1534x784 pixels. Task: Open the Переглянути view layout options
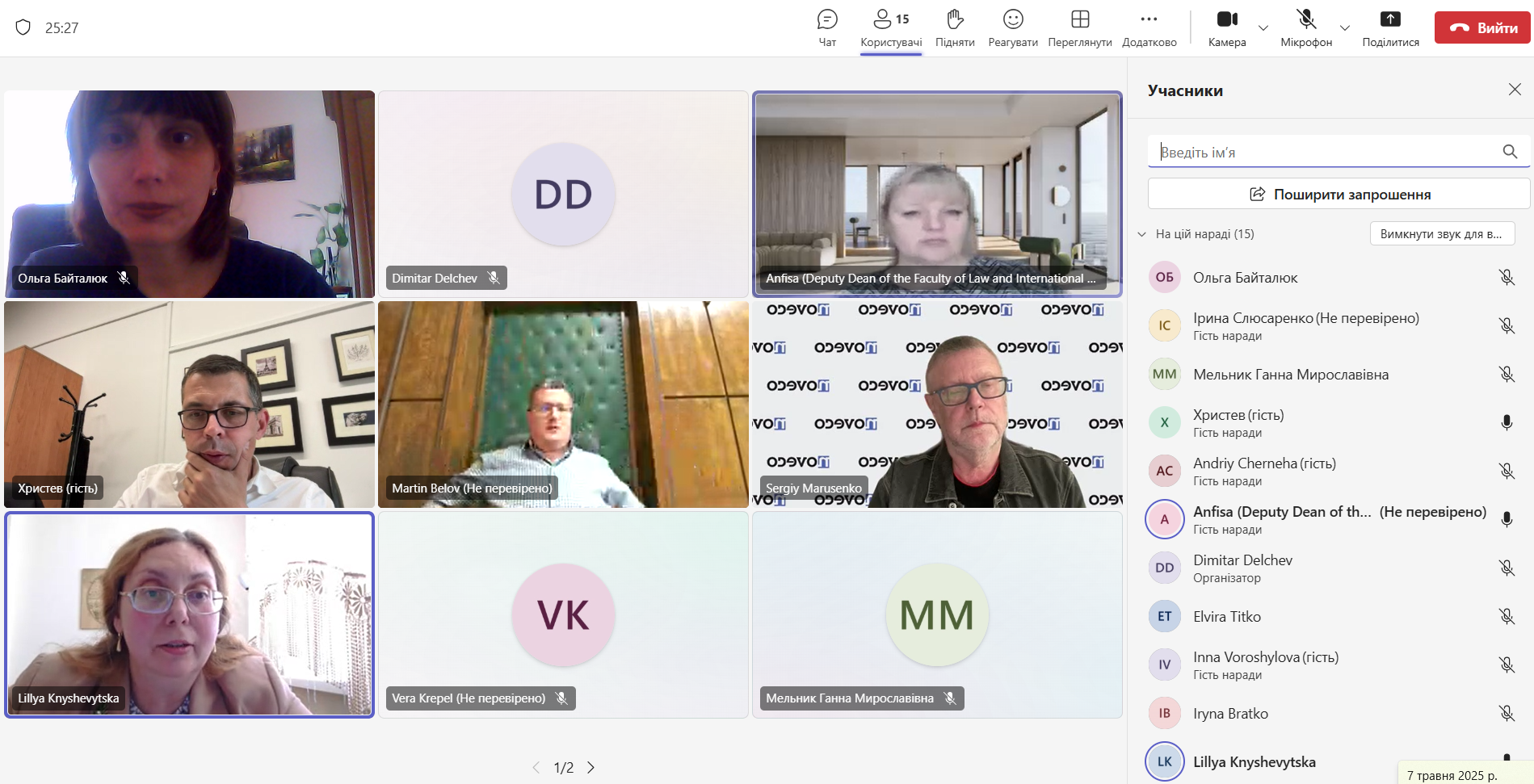[x=1080, y=27]
